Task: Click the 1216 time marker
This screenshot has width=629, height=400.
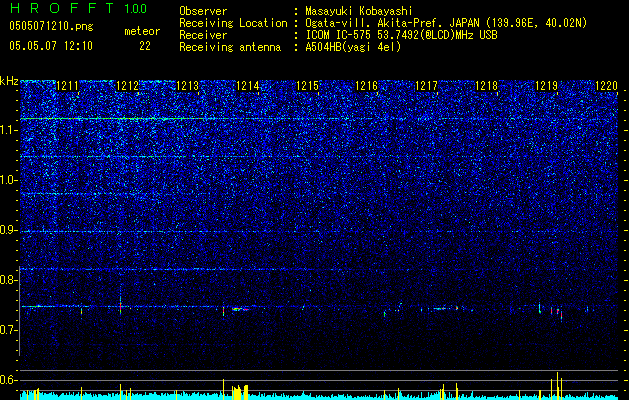Action: pos(367,86)
